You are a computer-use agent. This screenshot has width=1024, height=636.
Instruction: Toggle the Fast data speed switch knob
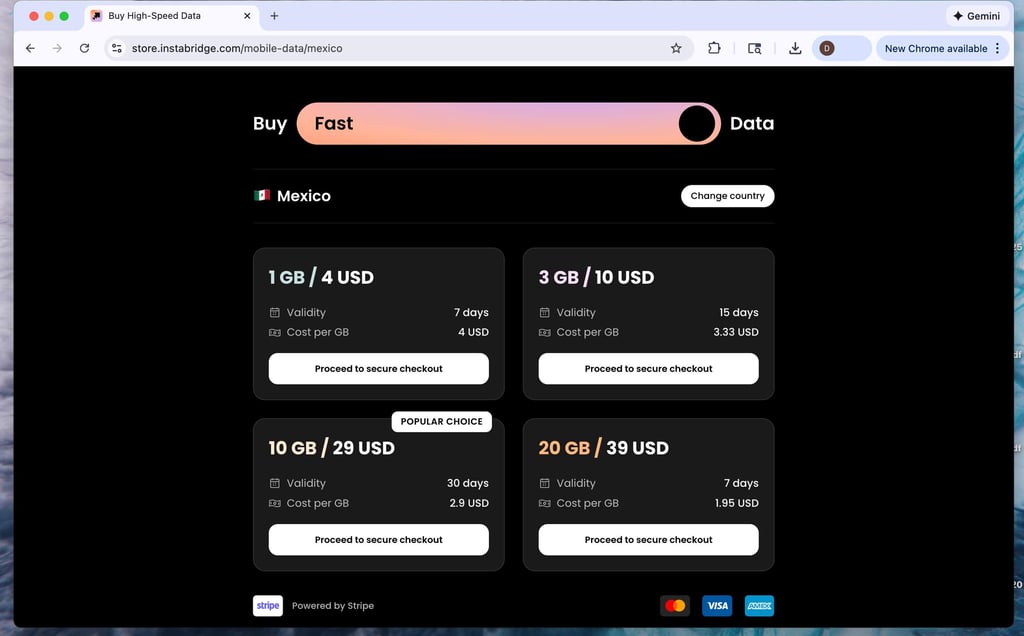coord(697,123)
